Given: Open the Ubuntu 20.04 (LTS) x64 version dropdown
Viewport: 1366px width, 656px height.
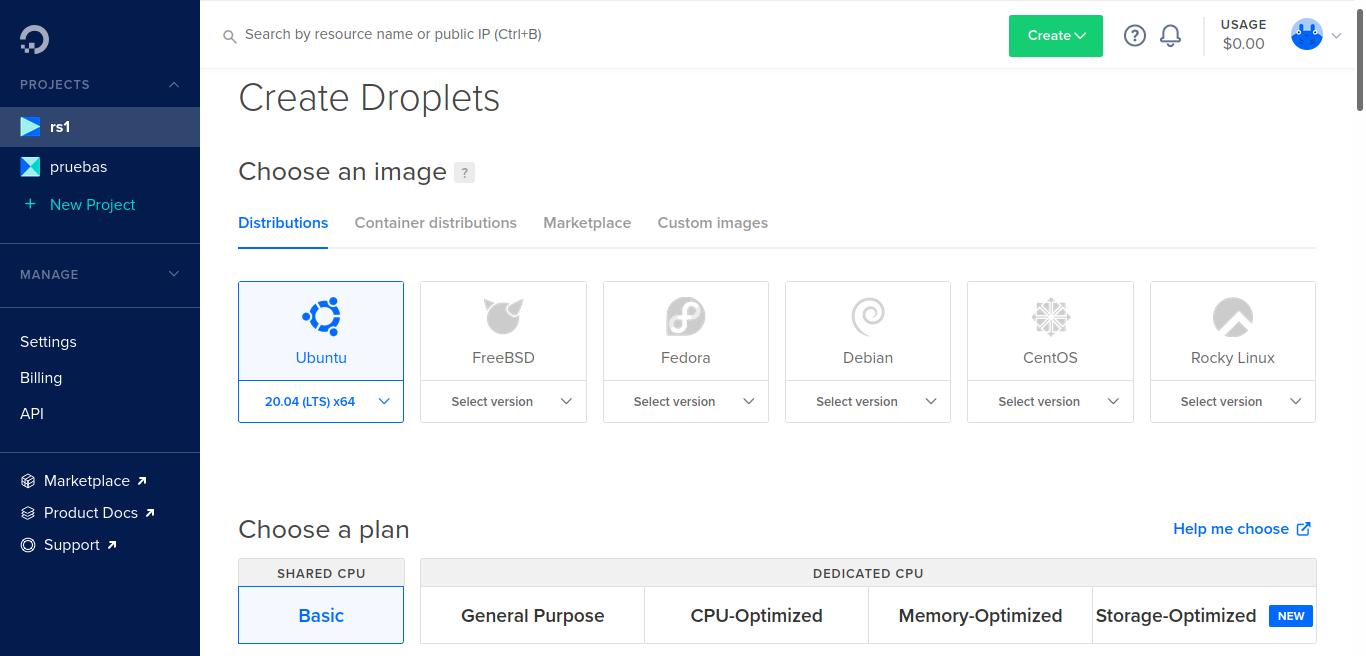Looking at the screenshot, I should click(321, 402).
